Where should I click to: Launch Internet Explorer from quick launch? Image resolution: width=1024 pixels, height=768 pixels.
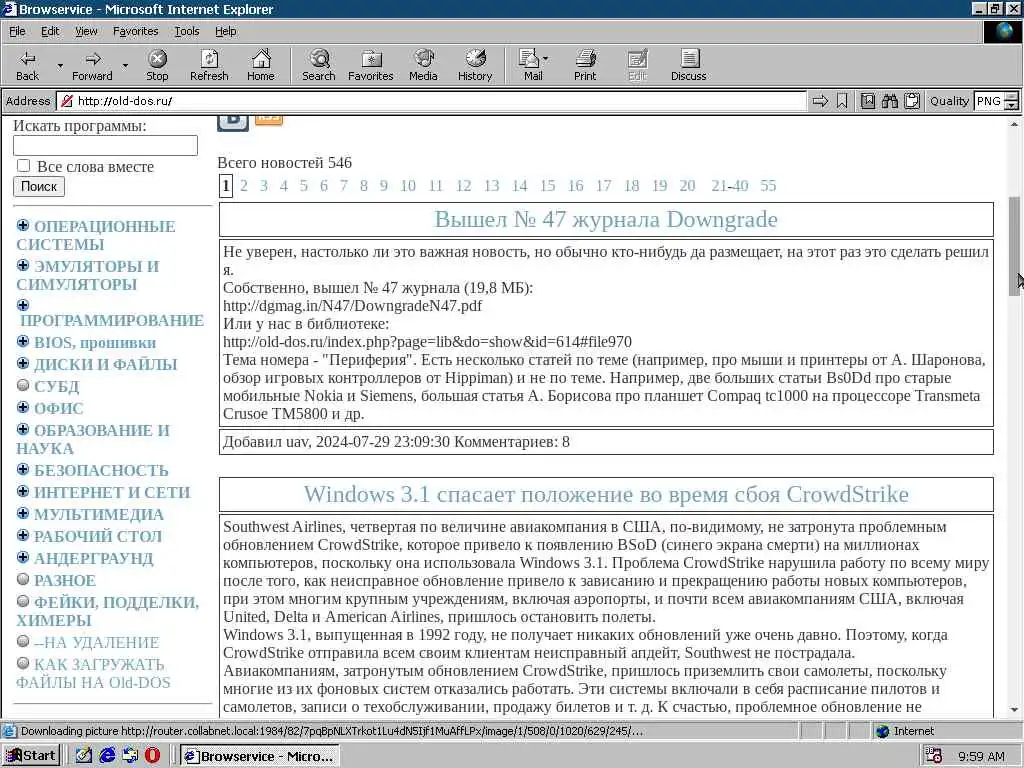(107, 756)
